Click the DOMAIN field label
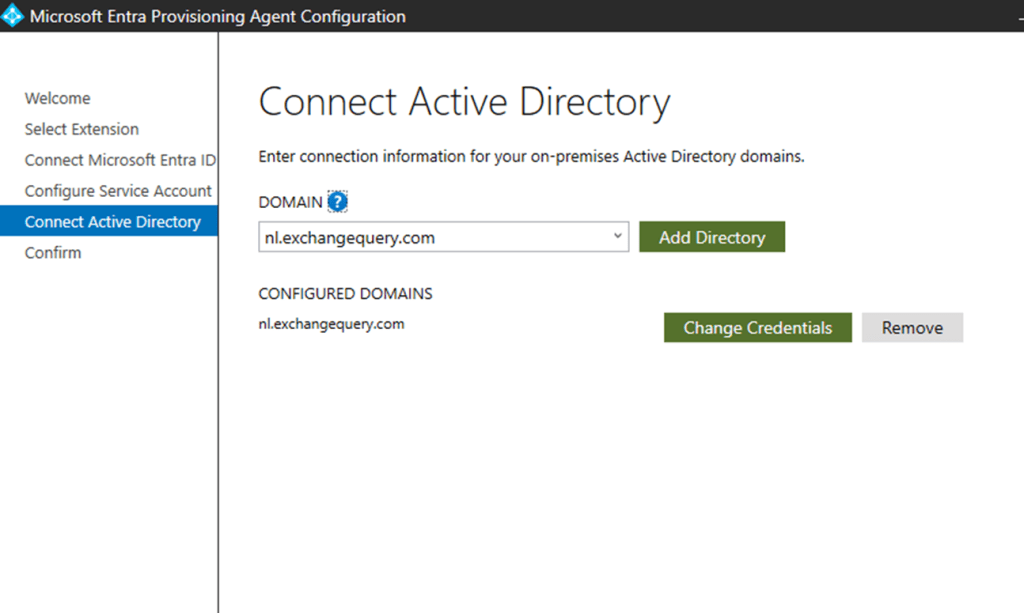The image size is (1024, 613). [290, 202]
